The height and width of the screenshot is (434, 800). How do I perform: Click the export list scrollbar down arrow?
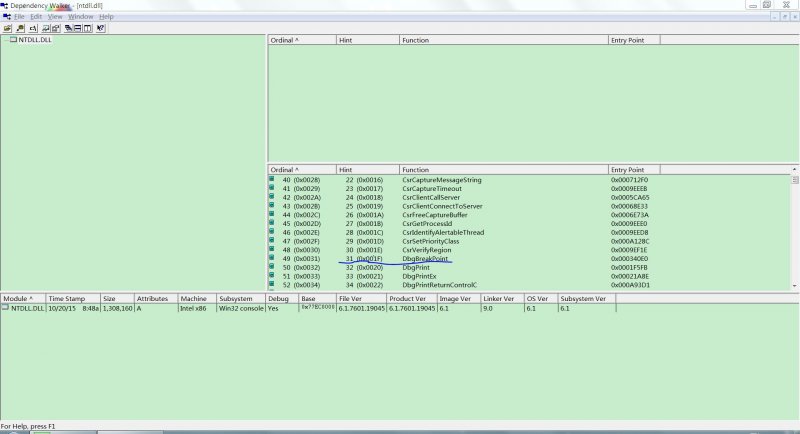tap(795, 286)
